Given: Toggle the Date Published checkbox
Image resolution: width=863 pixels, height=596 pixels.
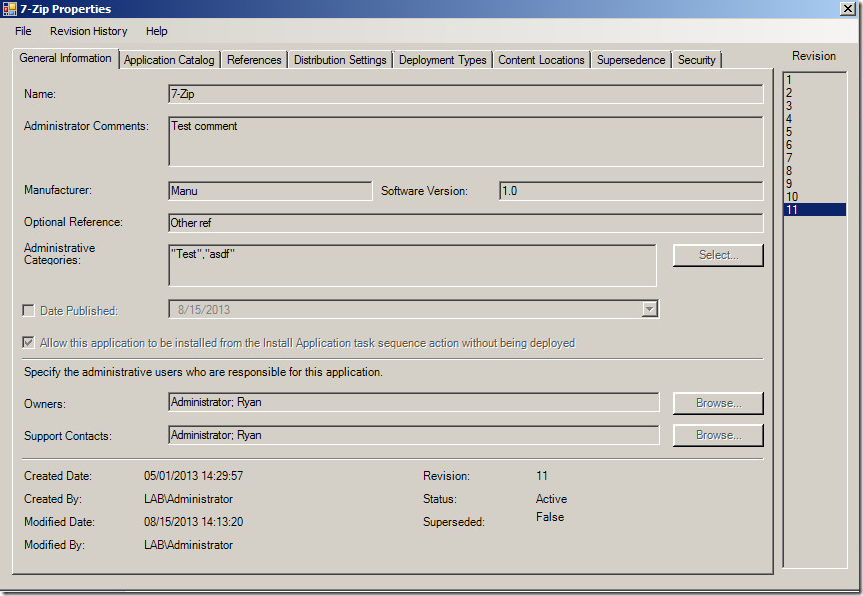Looking at the screenshot, I should (x=28, y=310).
